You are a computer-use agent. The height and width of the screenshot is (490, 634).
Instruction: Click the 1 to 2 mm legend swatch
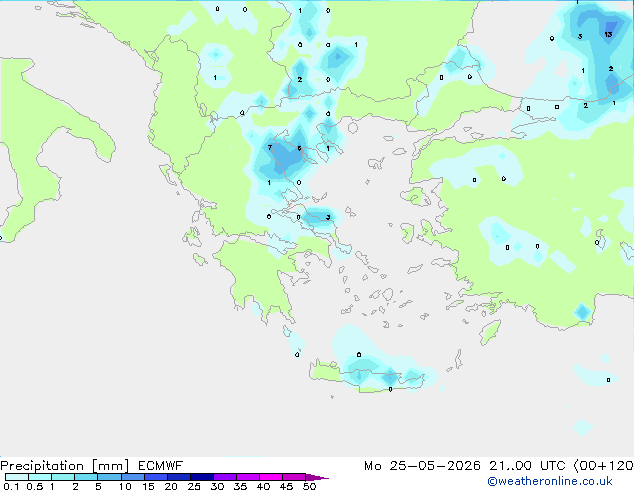63,477
